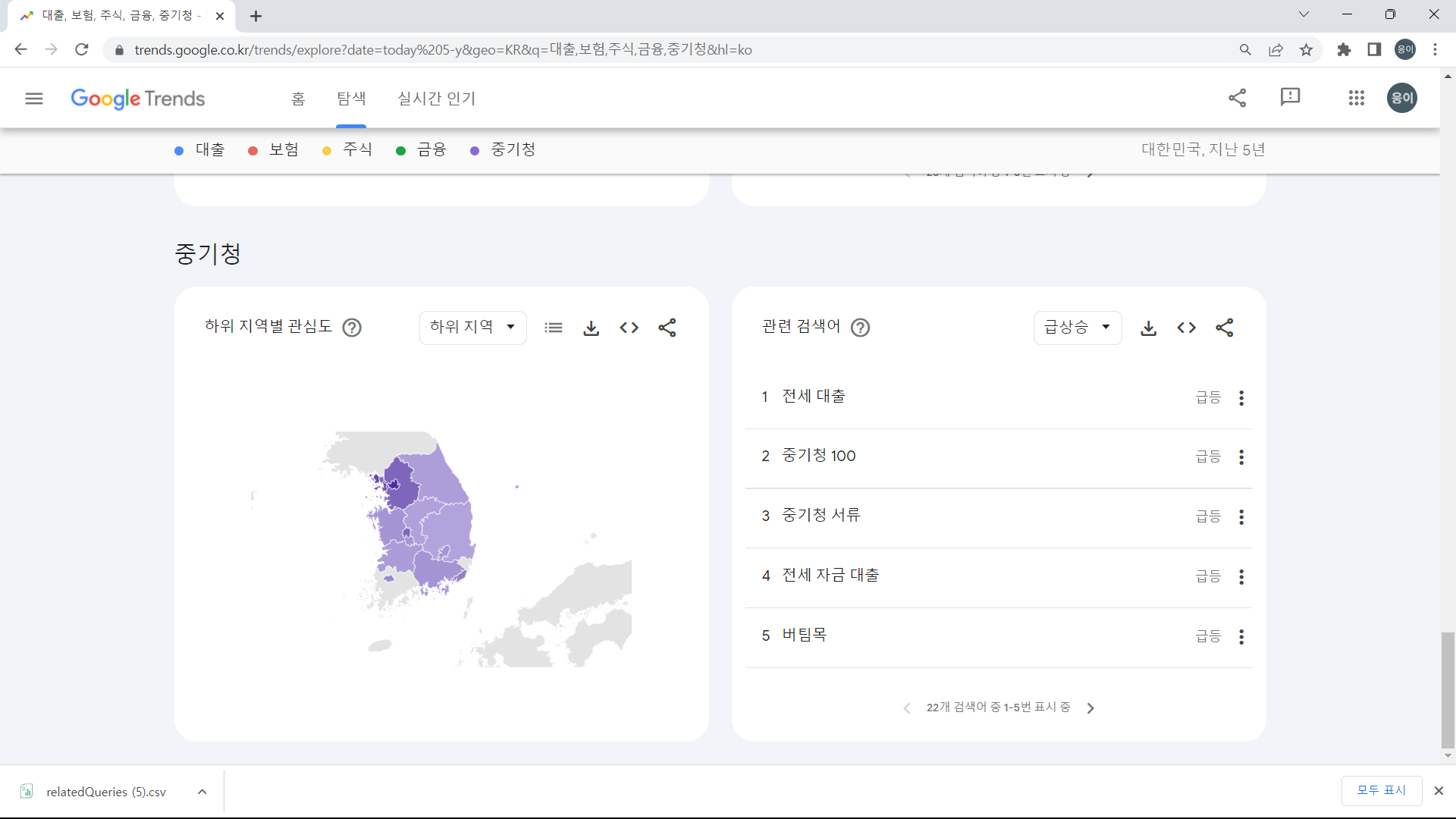Download the subregion interest data as CSV

tap(591, 328)
